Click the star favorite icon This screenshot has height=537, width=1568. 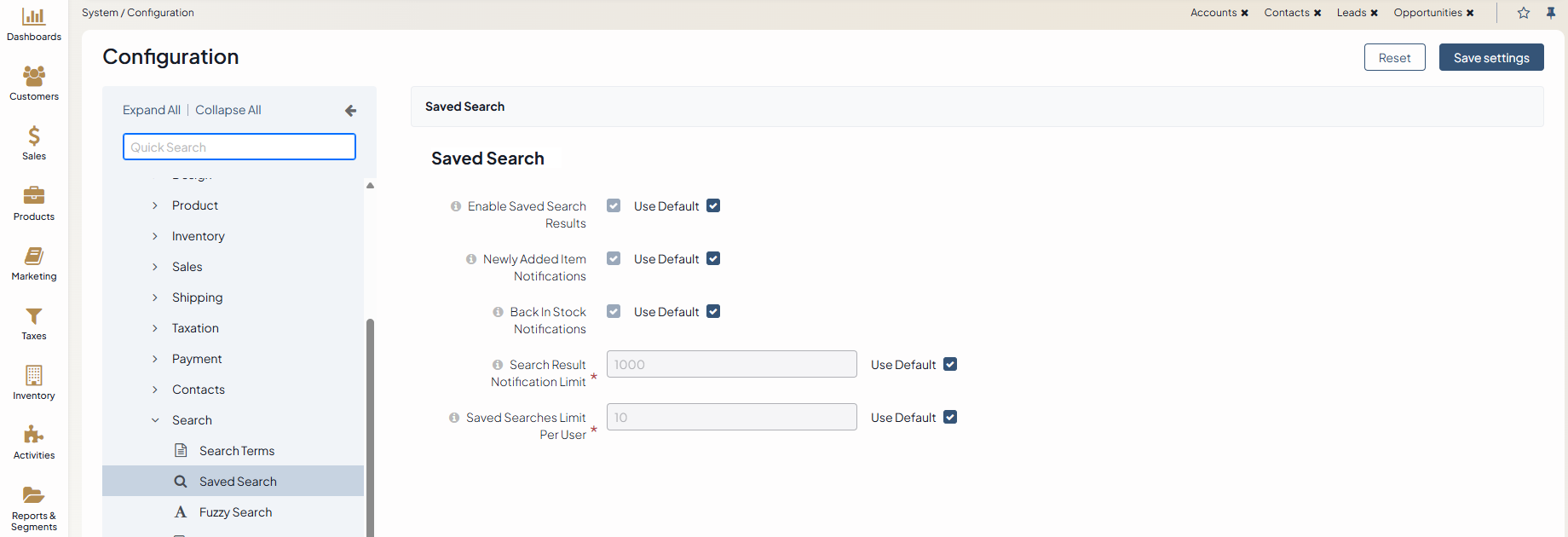pyautogui.click(x=1524, y=13)
